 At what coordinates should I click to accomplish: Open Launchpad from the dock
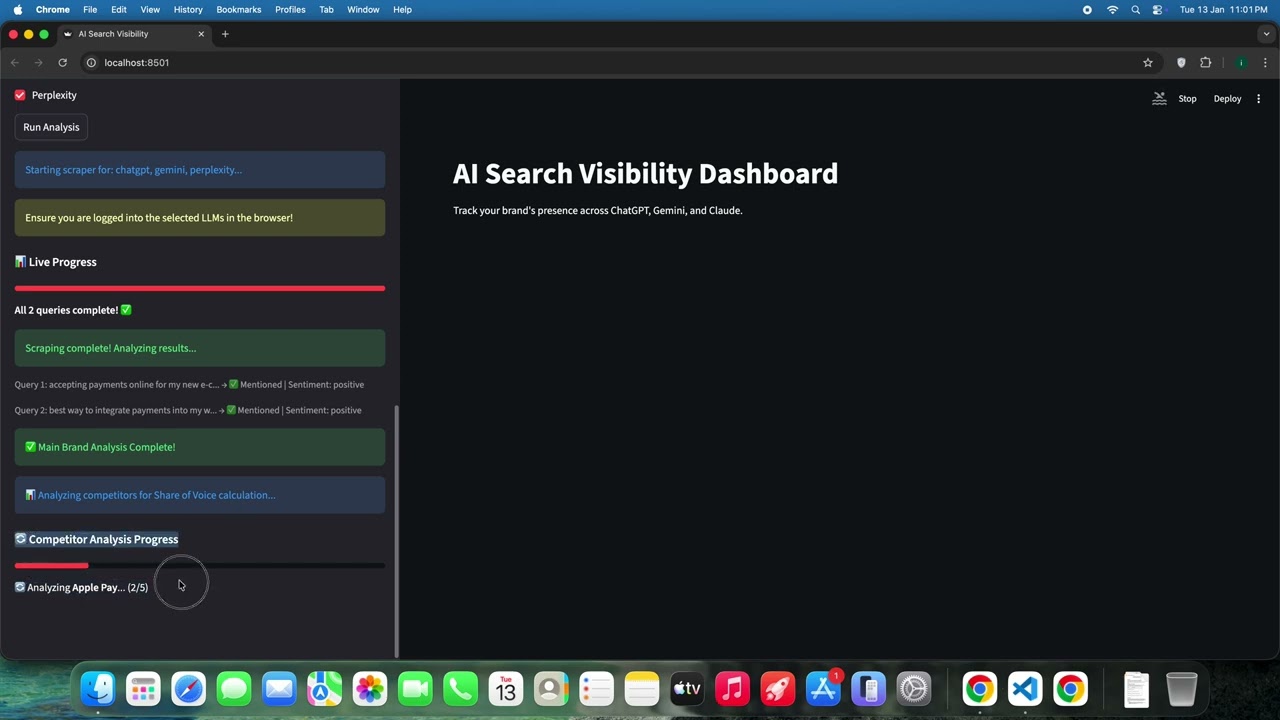tap(143, 689)
